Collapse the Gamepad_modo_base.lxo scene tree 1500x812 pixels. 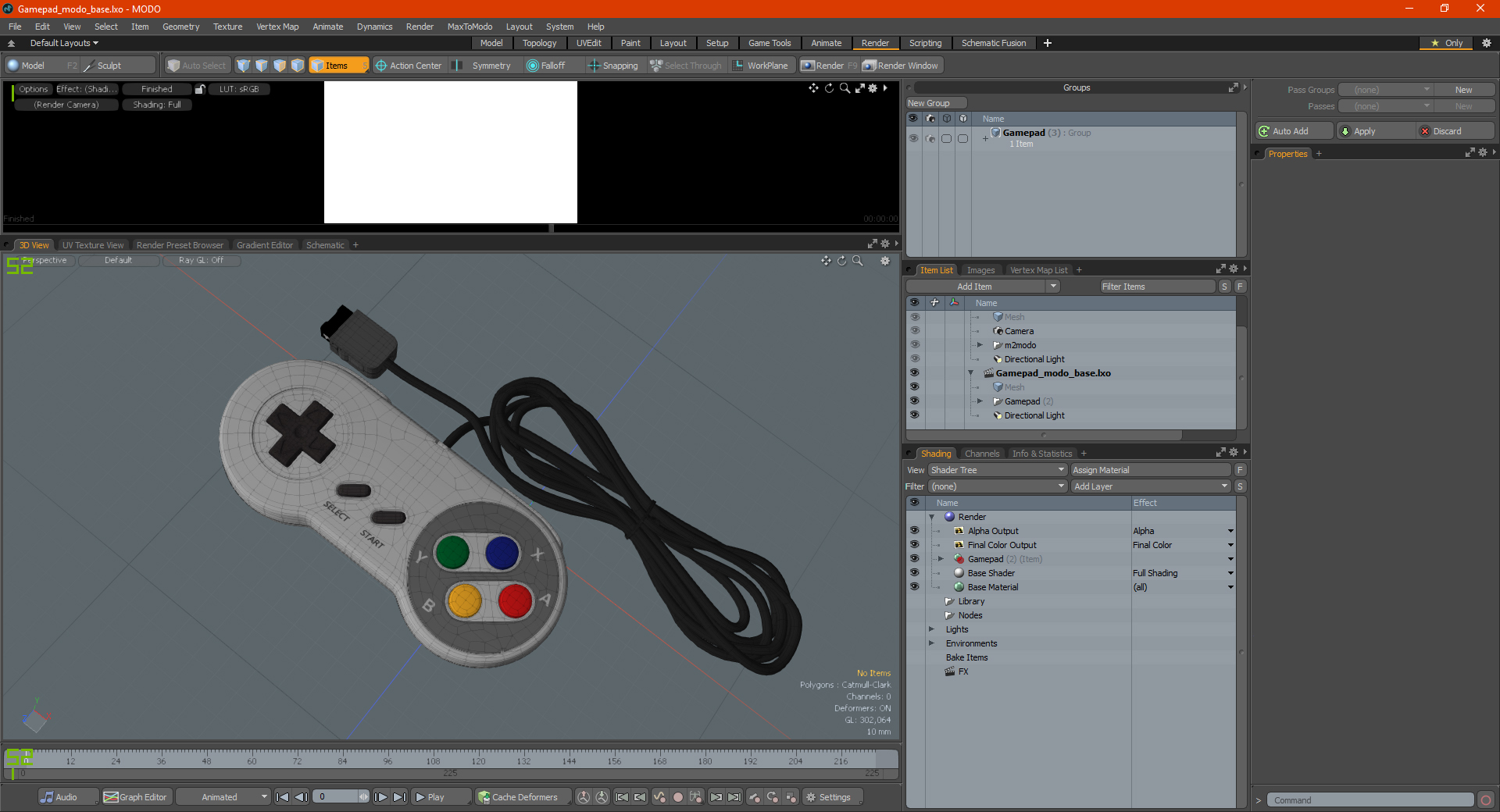(971, 373)
